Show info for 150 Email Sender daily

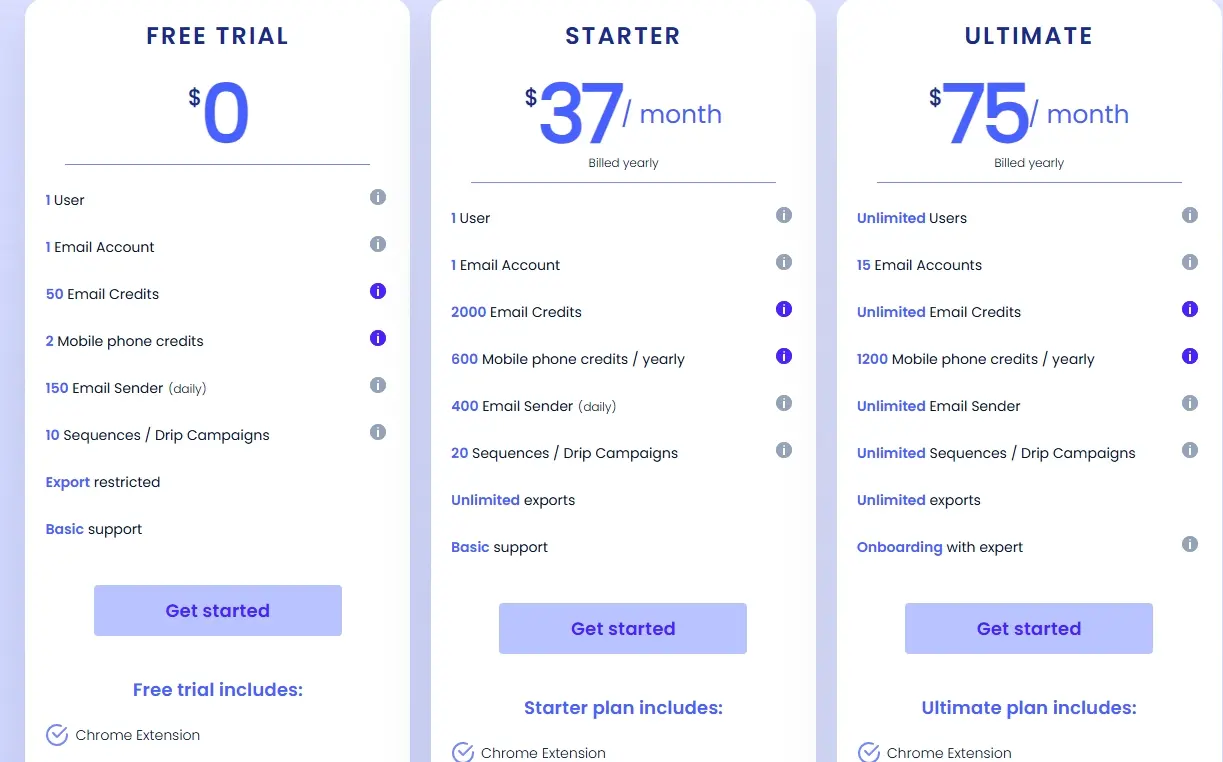(378, 385)
